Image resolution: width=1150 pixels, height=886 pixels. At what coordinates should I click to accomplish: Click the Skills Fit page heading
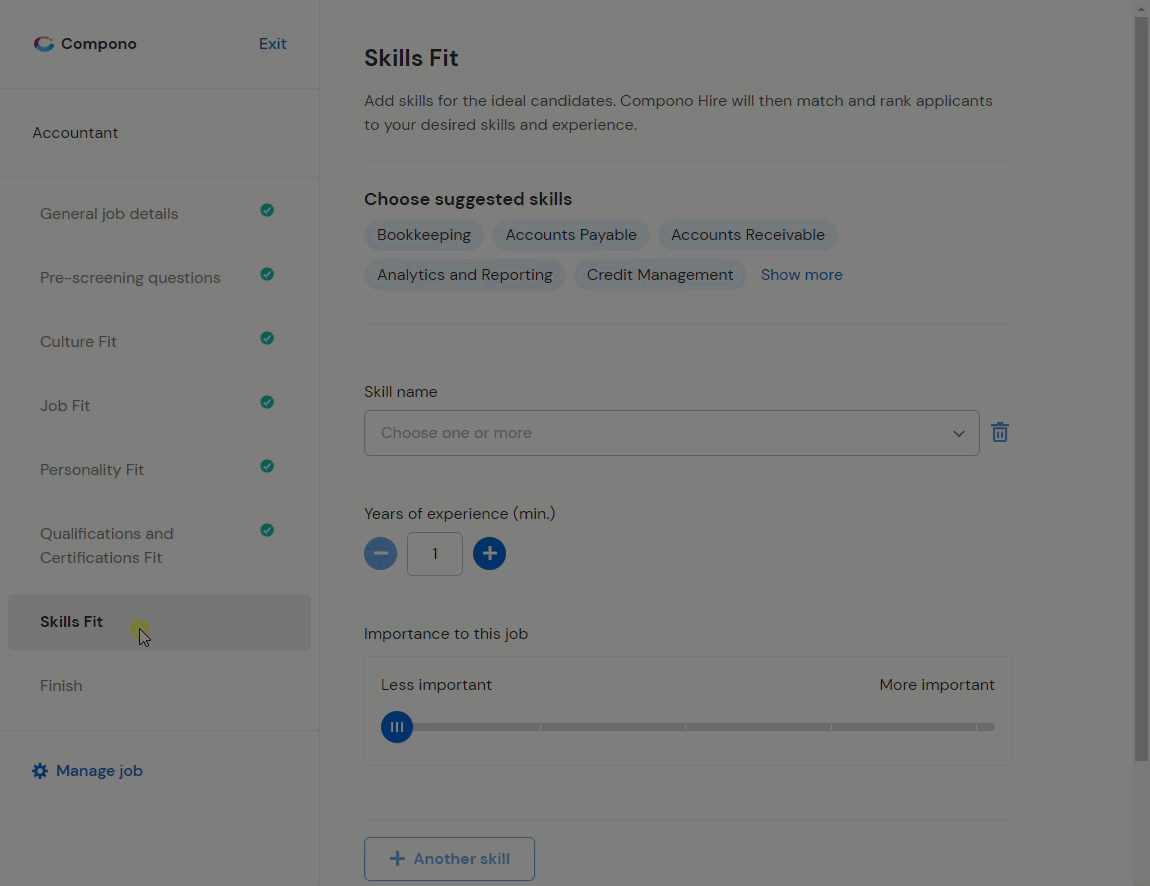coord(411,58)
